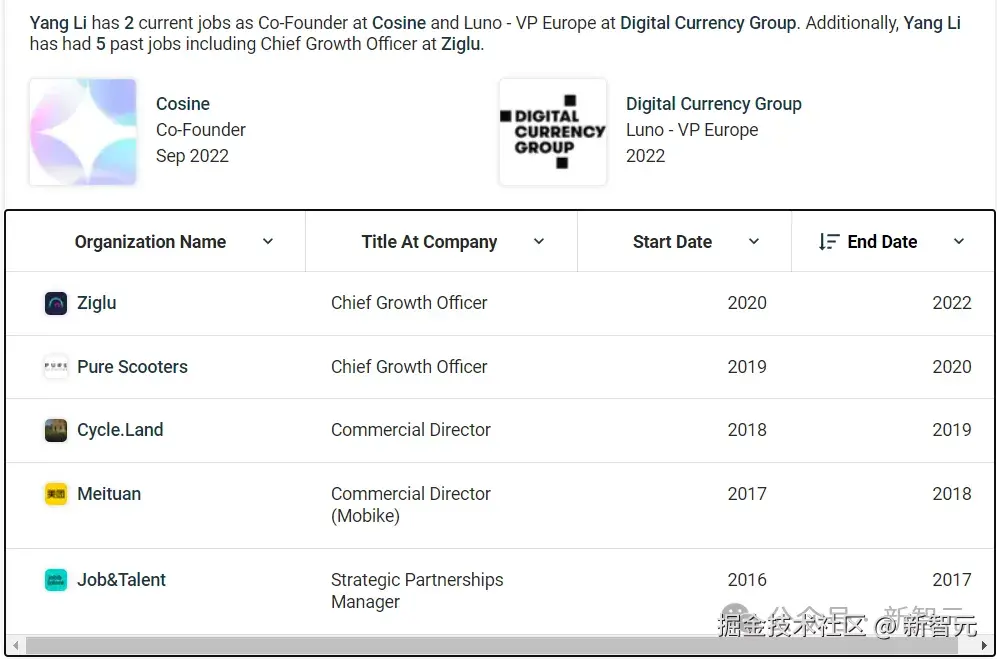
Task: Open the Digital Currency Group name link
Action: pos(713,104)
